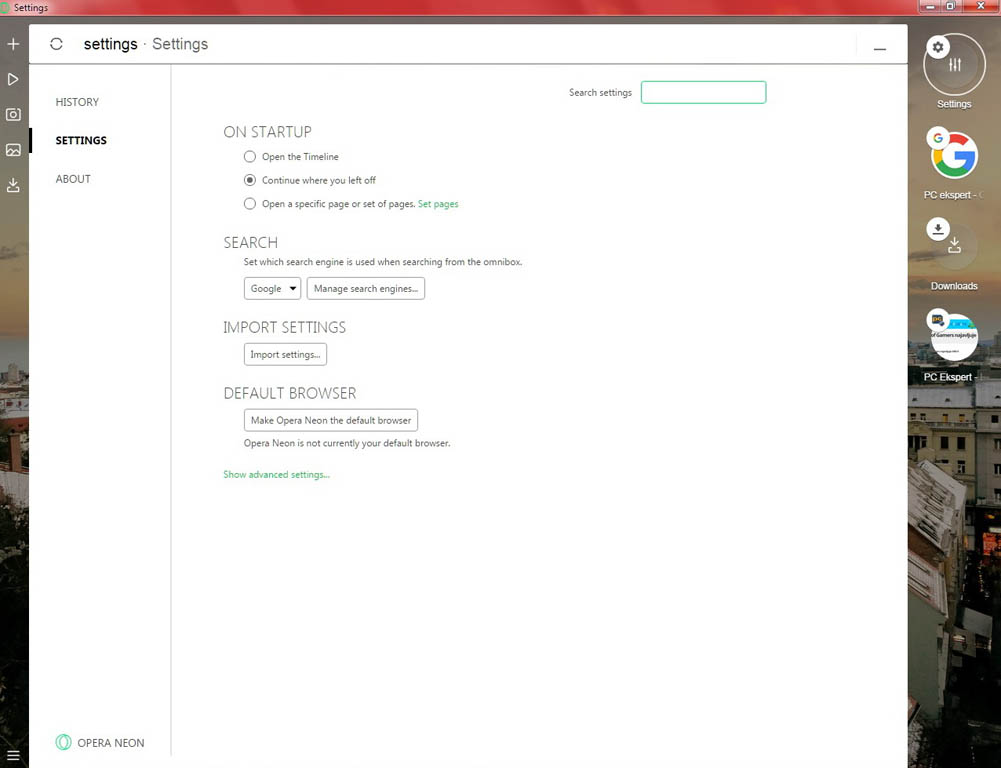Click the DEFAULT BROWSER heading
The width and height of the screenshot is (1001, 768).
(290, 393)
